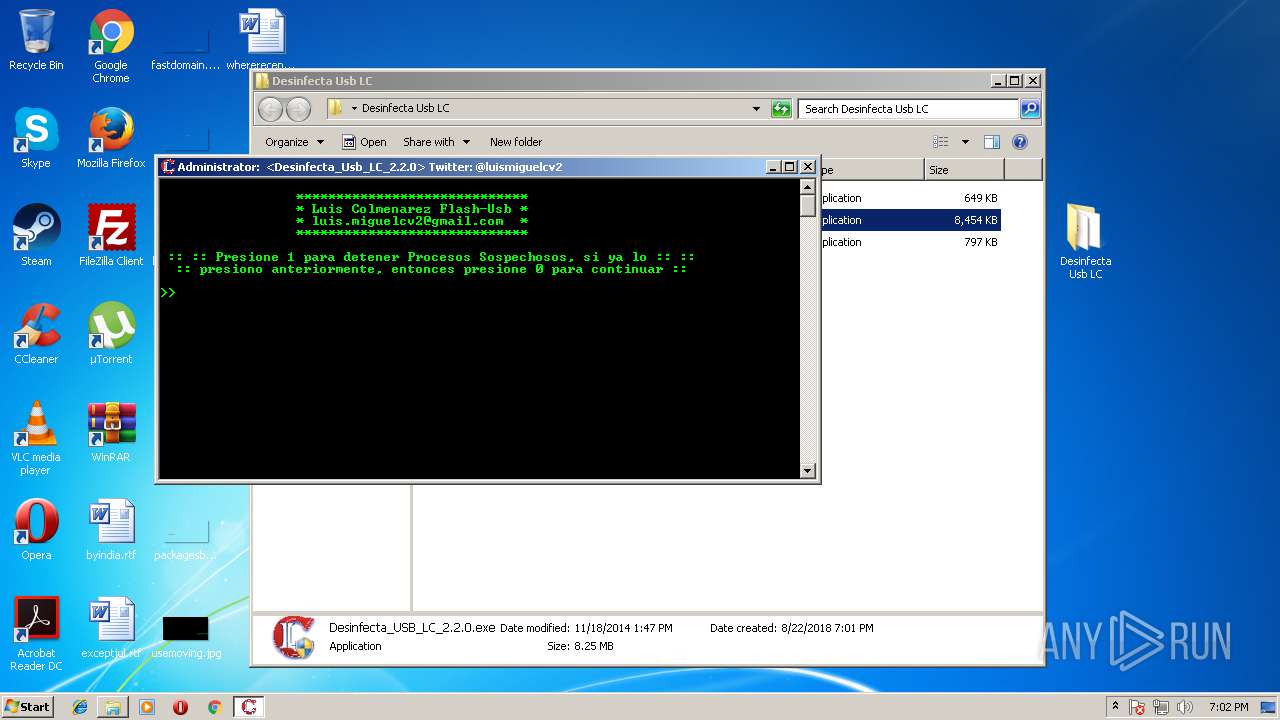Click the console scrollbar down arrow
1280x720 pixels.
click(x=808, y=470)
